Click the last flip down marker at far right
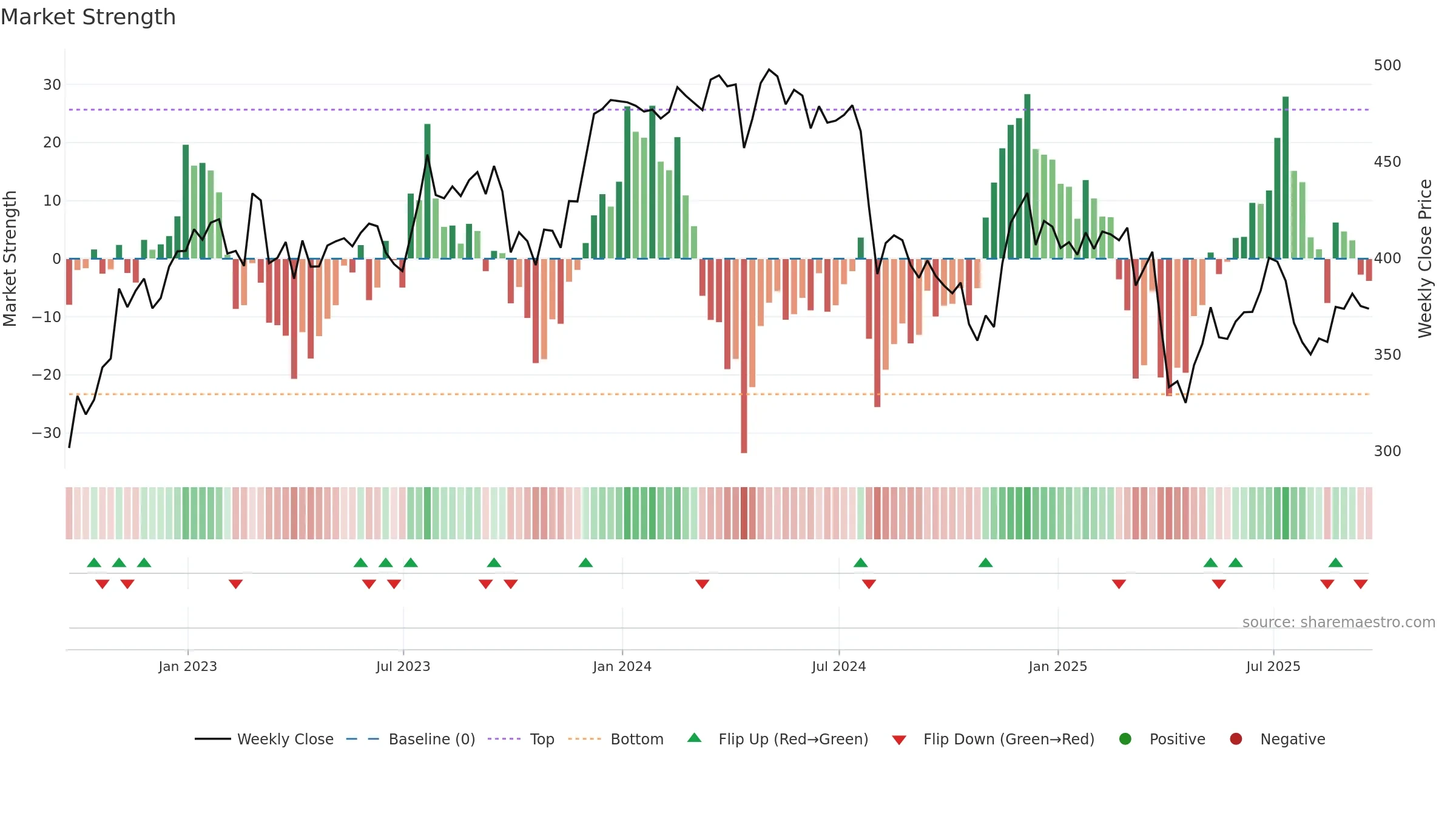This screenshot has height=819, width=1456. click(x=1360, y=584)
